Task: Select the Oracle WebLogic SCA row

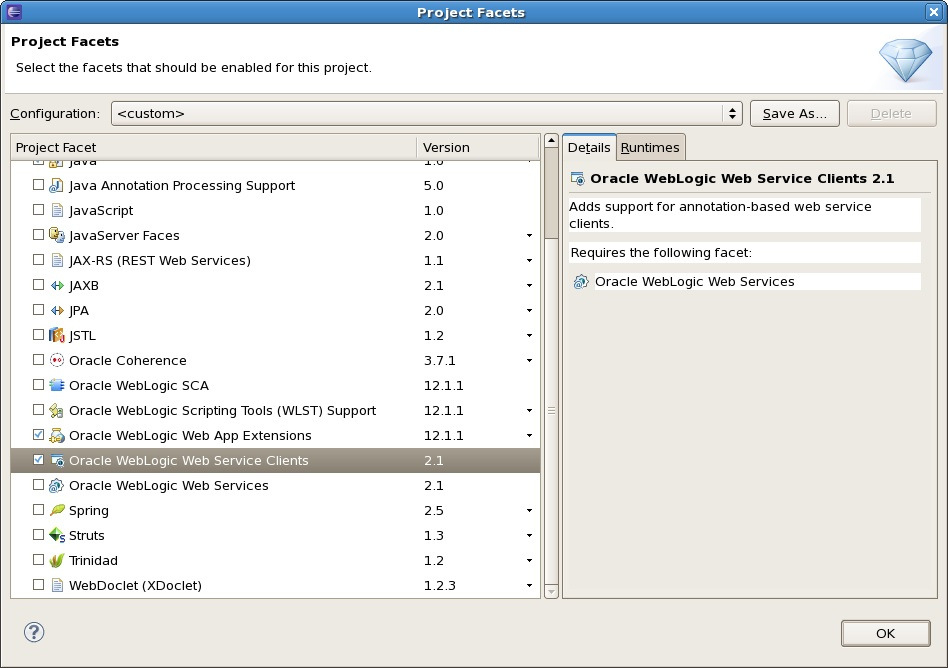Action: [275, 385]
